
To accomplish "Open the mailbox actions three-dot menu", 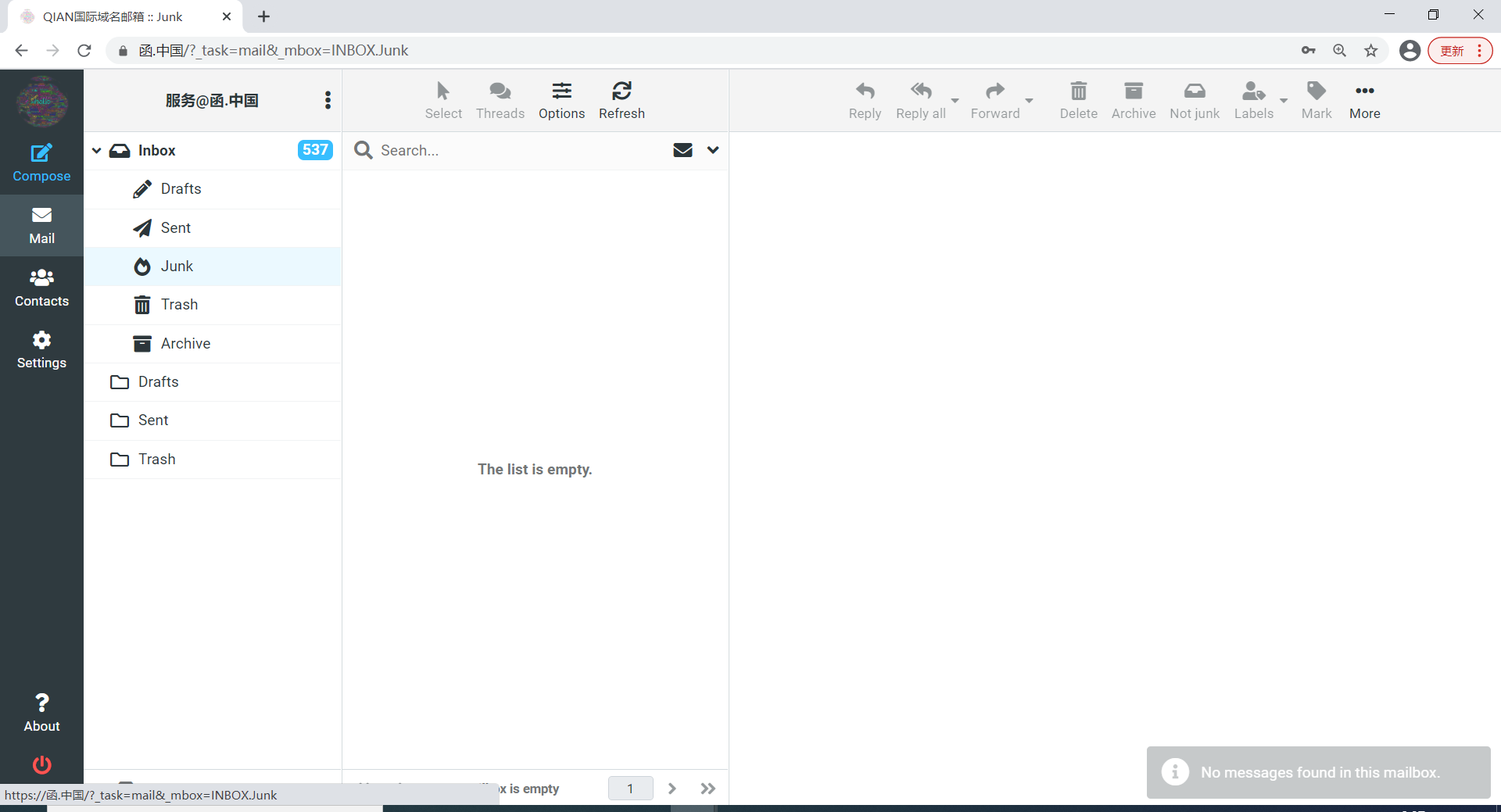I will [328, 100].
